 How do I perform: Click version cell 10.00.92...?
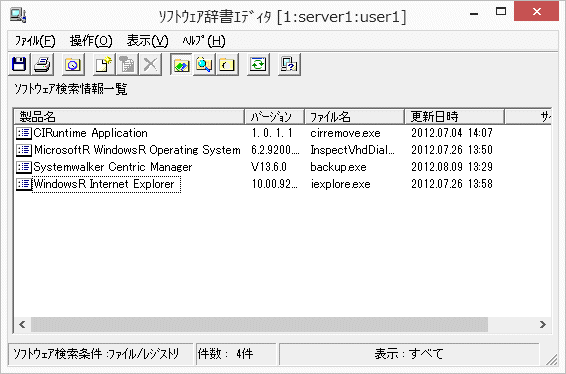coord(275,184)
